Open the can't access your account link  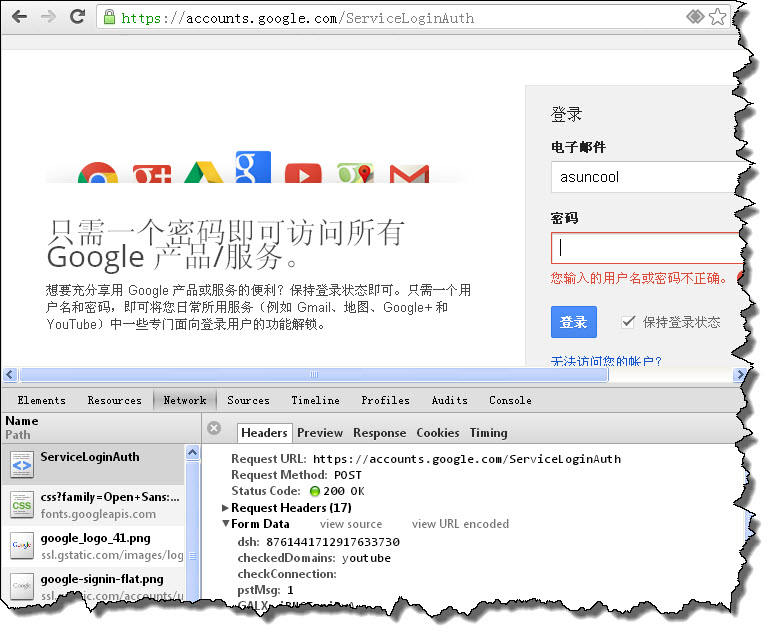pyautogui.click(x=606, y=360)
